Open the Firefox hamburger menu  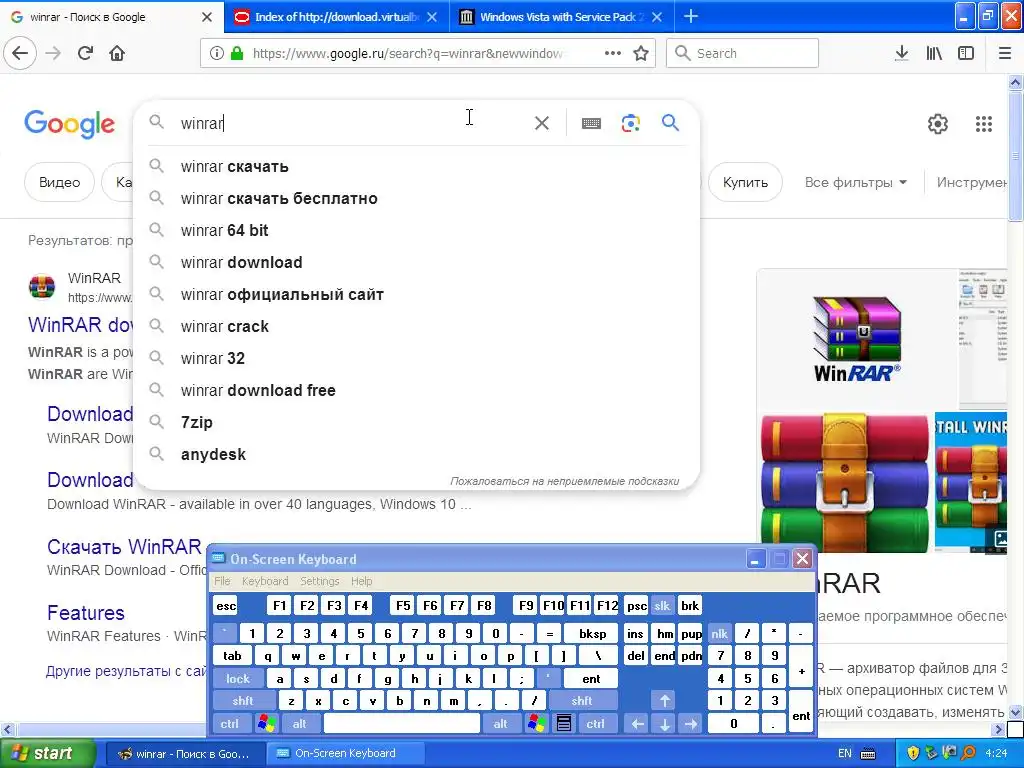coord(1005,54)
